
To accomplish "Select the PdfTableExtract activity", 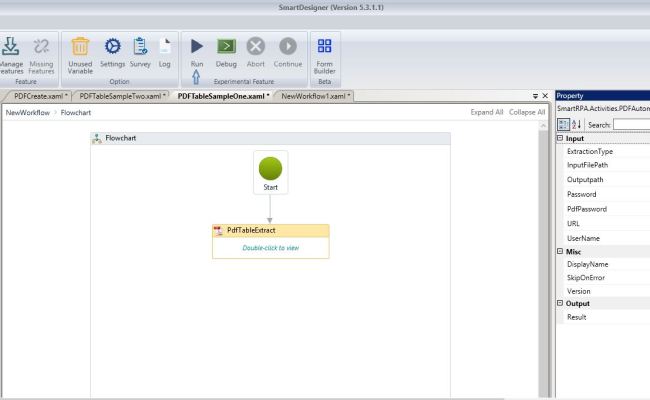I will 271,242.
